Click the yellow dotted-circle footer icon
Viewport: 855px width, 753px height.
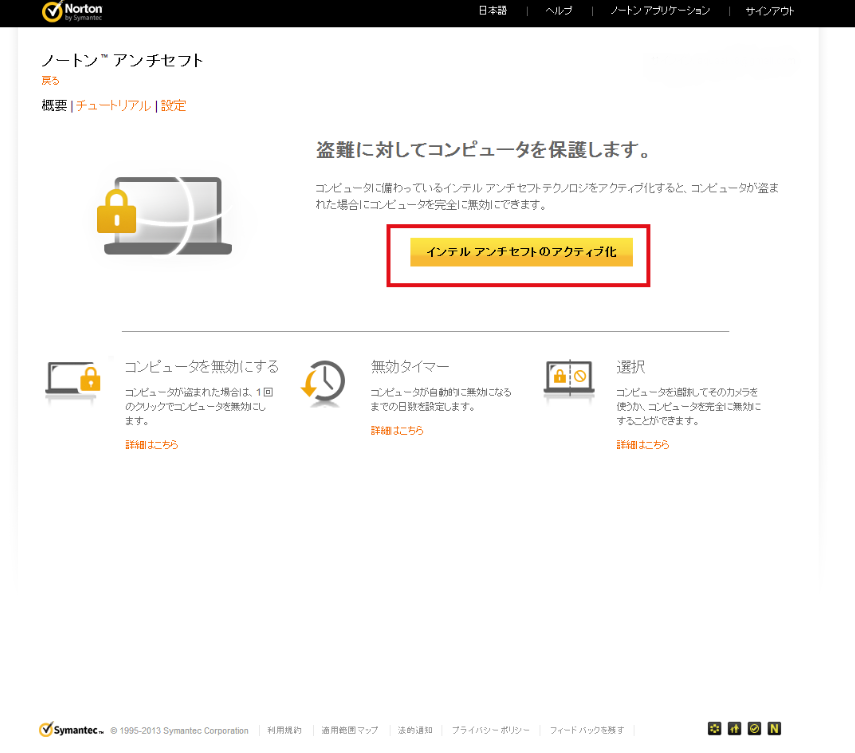714,728
